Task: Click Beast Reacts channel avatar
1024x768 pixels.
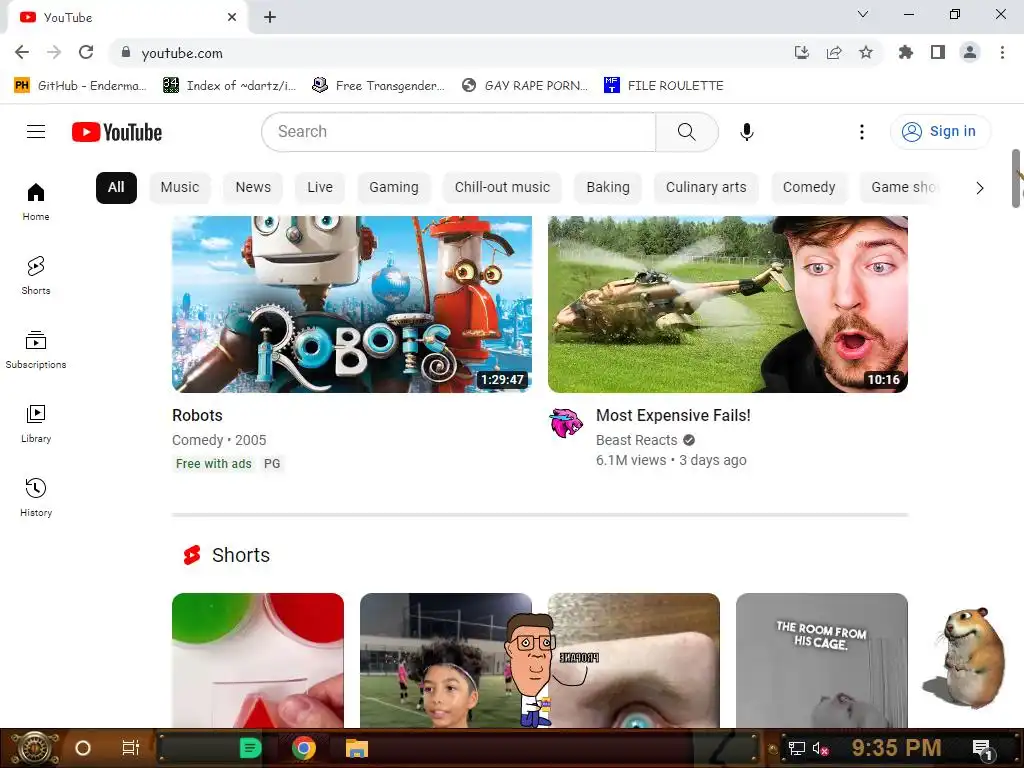Action: click(566, 423)
